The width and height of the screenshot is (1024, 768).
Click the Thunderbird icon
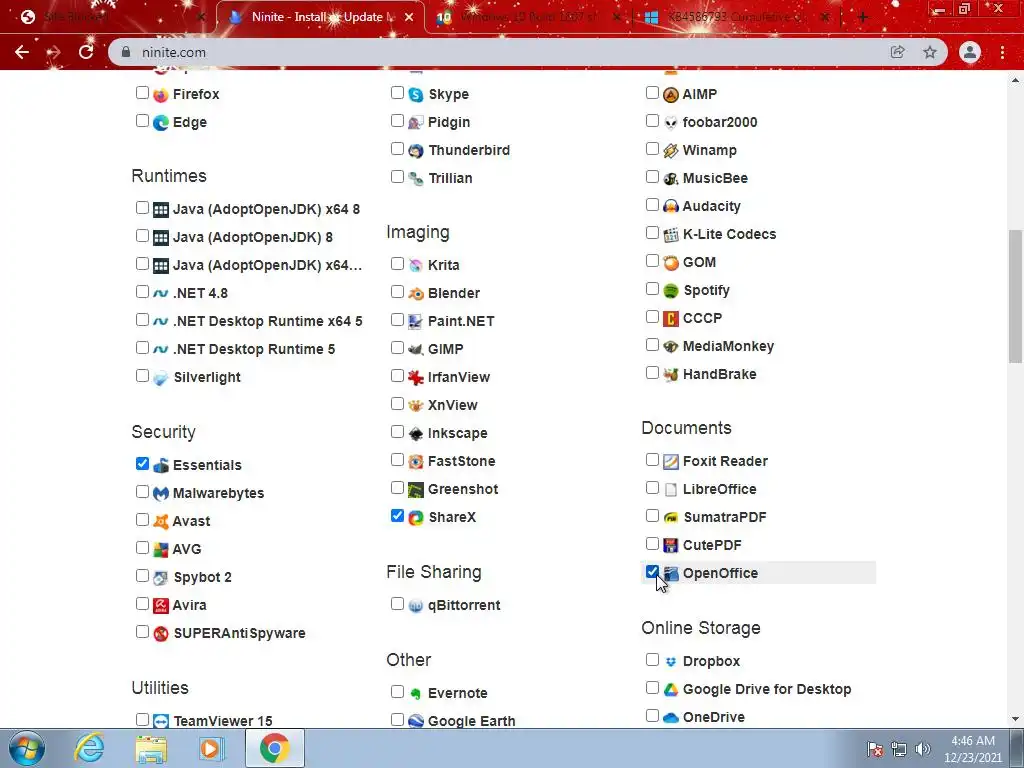416,151
